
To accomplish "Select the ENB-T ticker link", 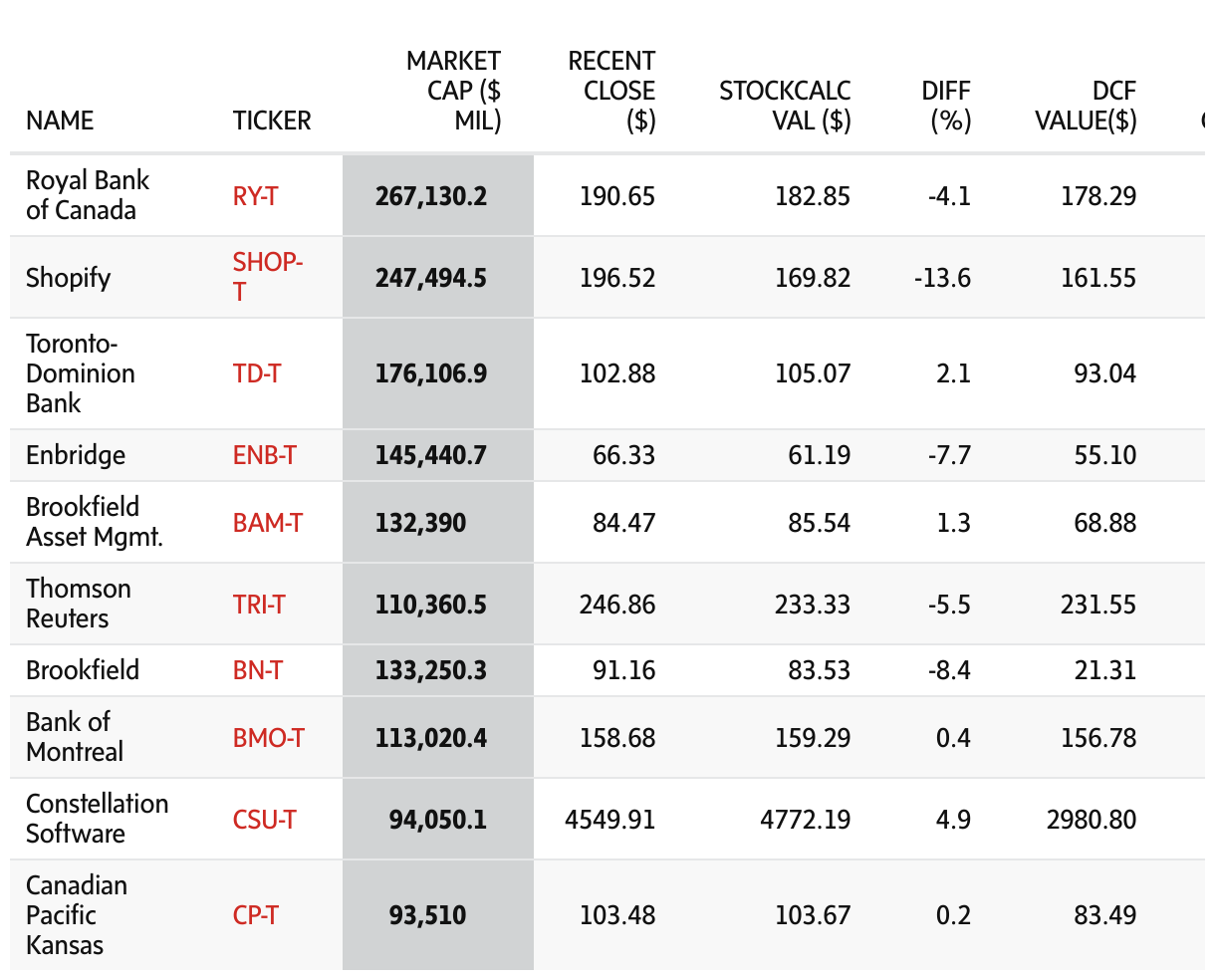I will [x=264, y=455].
